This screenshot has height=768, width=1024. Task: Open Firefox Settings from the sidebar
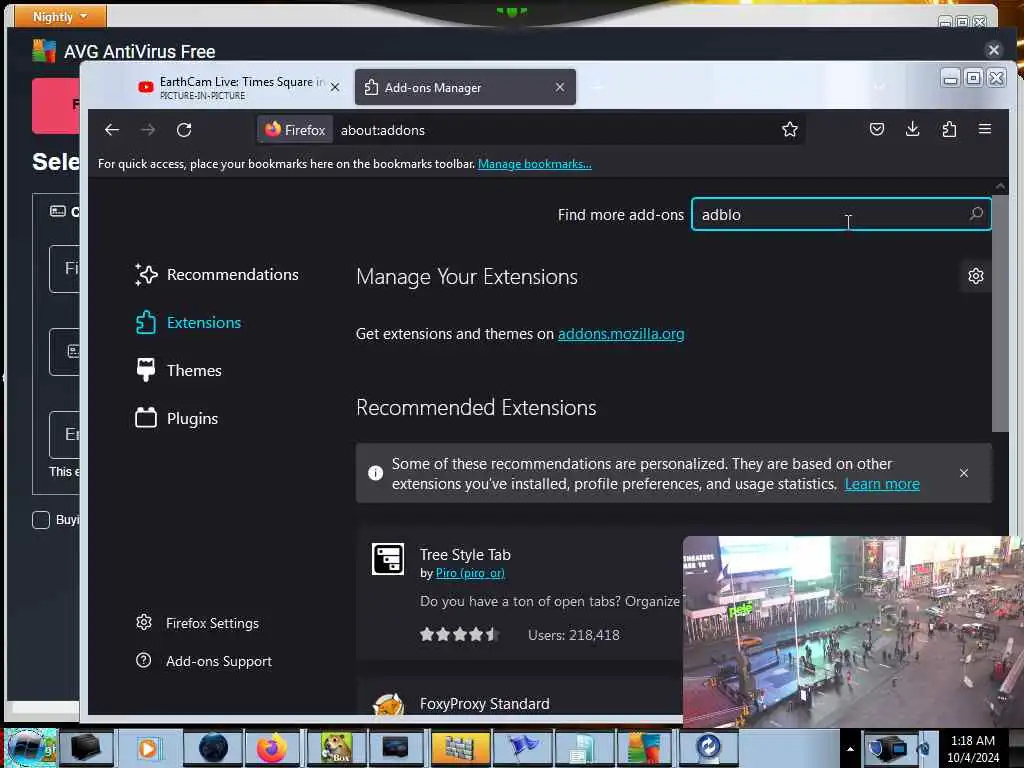click(x=197, y=623)
